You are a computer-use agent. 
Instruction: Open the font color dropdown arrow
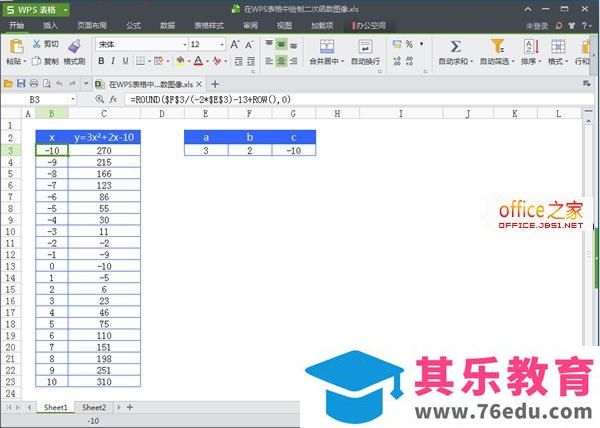point(207,61)
